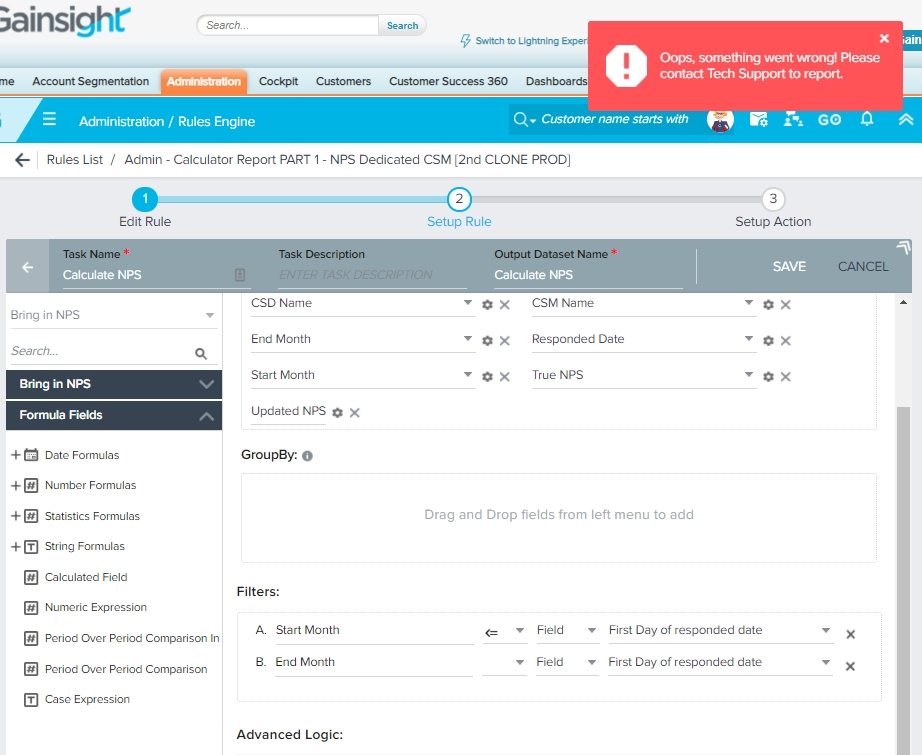The image size is (922, 755).
Task: Open CSD Name dropdown arrow
Action: (467, 303)
